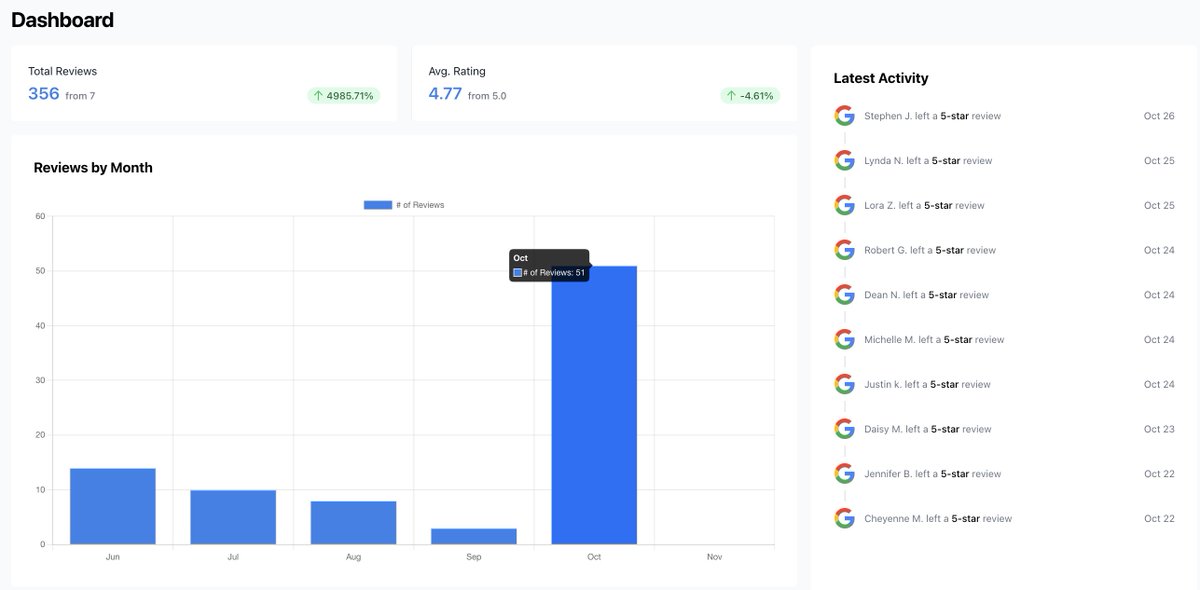Click the '# of Reviews: 51' chart tooltip
The height and width of the screenshot is (590, 1200).
(549, 266)
